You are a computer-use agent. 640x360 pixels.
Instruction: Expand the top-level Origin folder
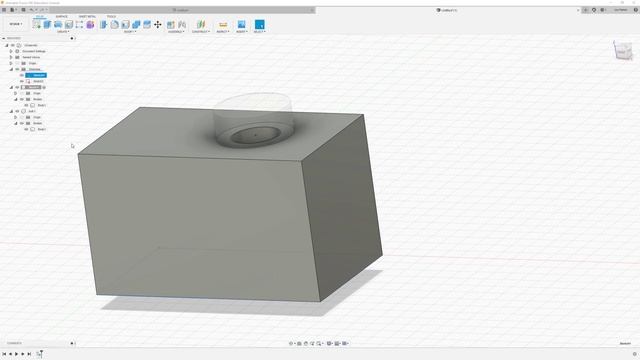point(11,63)
